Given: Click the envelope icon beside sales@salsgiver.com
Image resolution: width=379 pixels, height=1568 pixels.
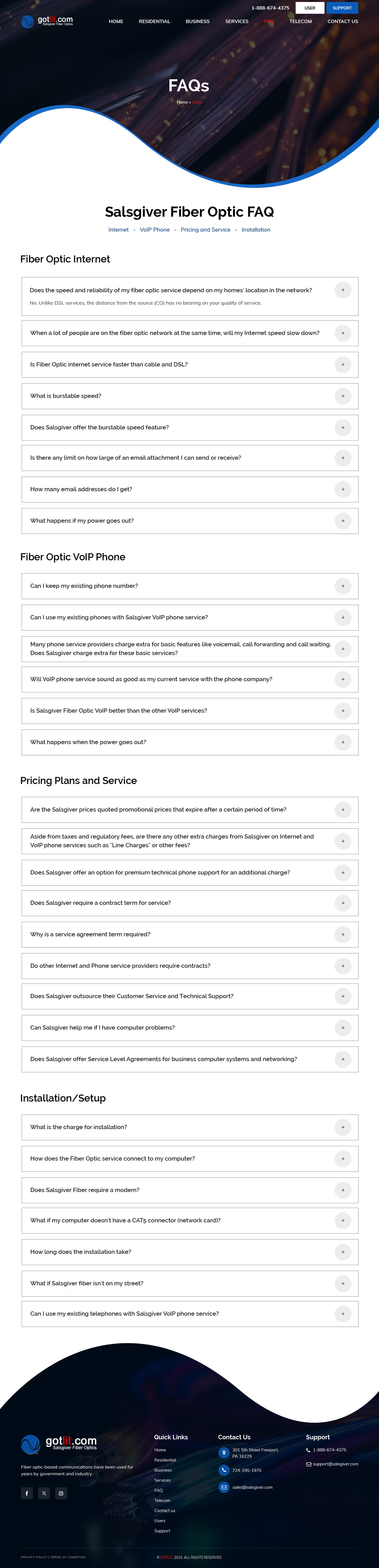Looking at the screenshot, I should (x=224, y=1487).
